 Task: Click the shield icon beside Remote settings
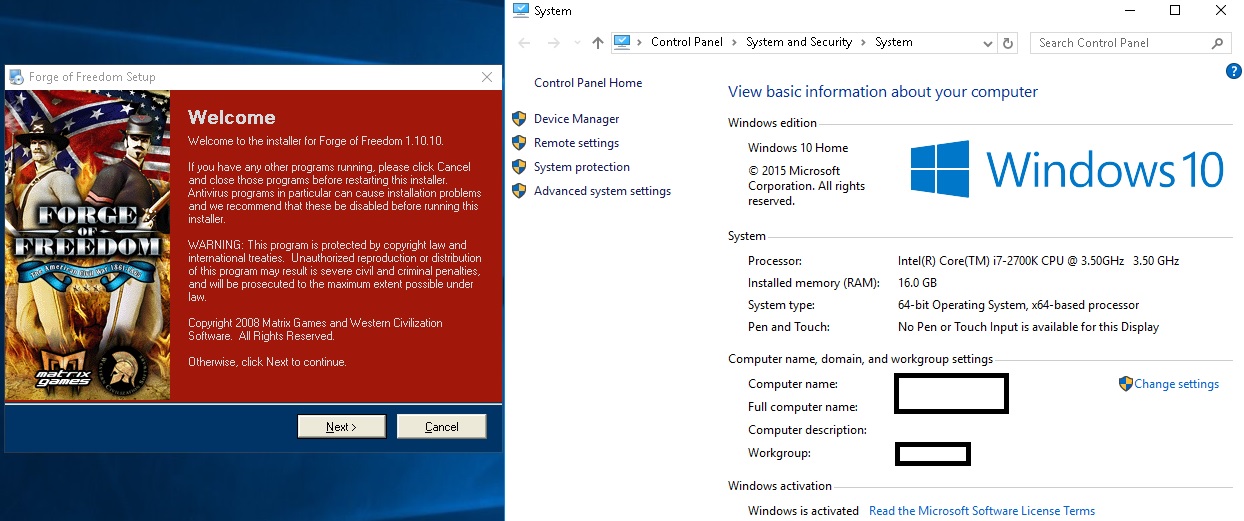pyautogui.click(x=519, y=143)
